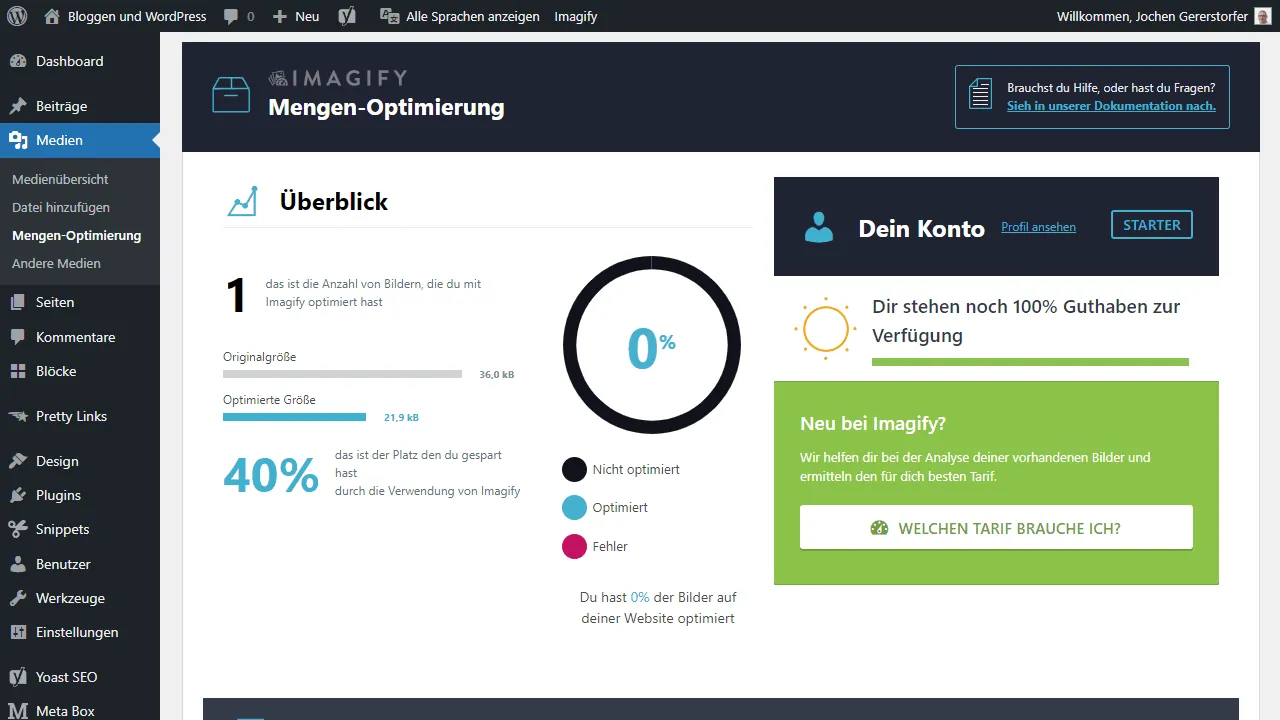Click the Einstellungen sliders icon
Image resolution: width=1280 pixels, height=720 pixels.
18,632
